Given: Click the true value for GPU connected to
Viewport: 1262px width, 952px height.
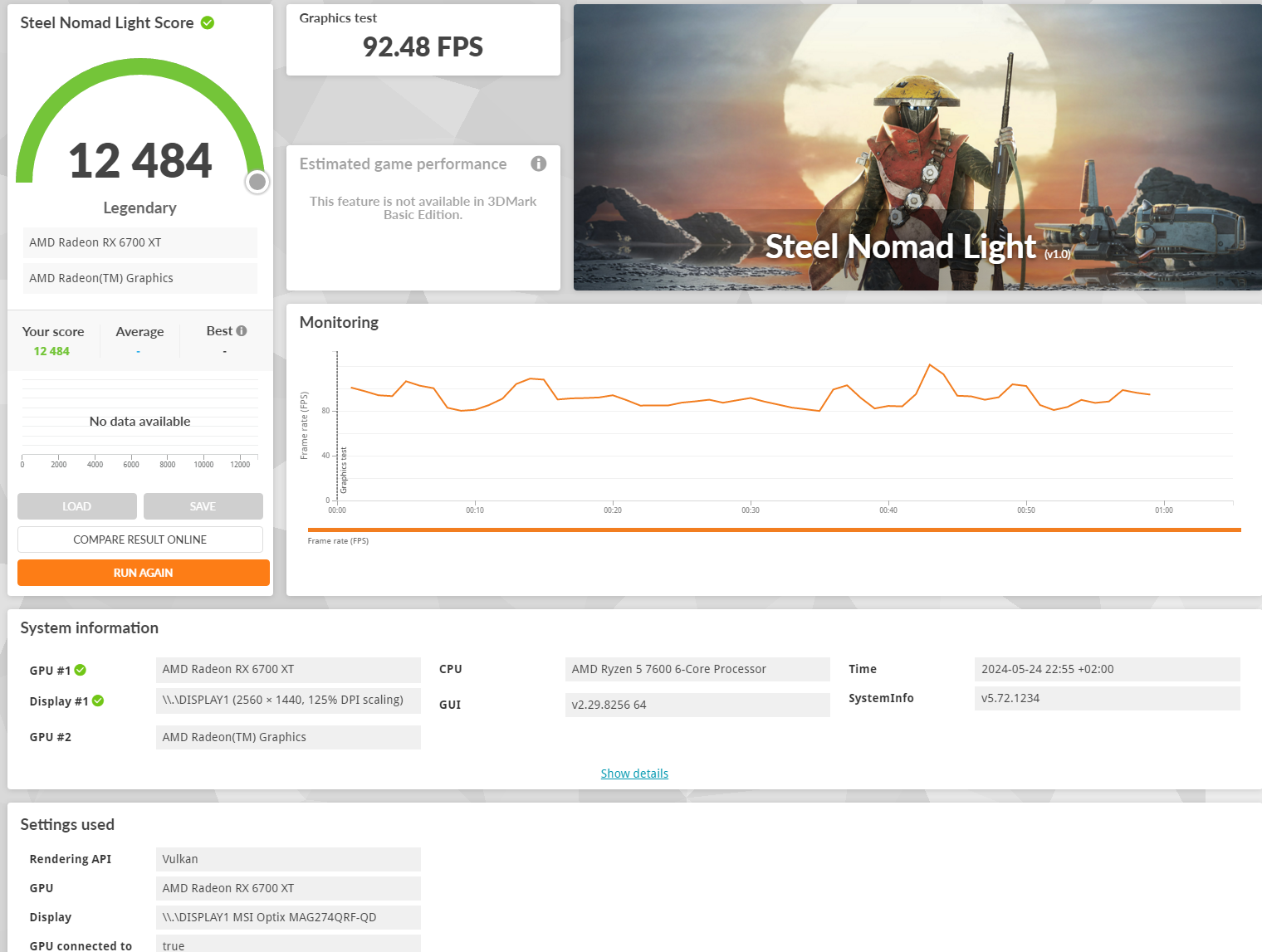Looking at the screenshot, I should pyautogui.click(x=288, y=944).
